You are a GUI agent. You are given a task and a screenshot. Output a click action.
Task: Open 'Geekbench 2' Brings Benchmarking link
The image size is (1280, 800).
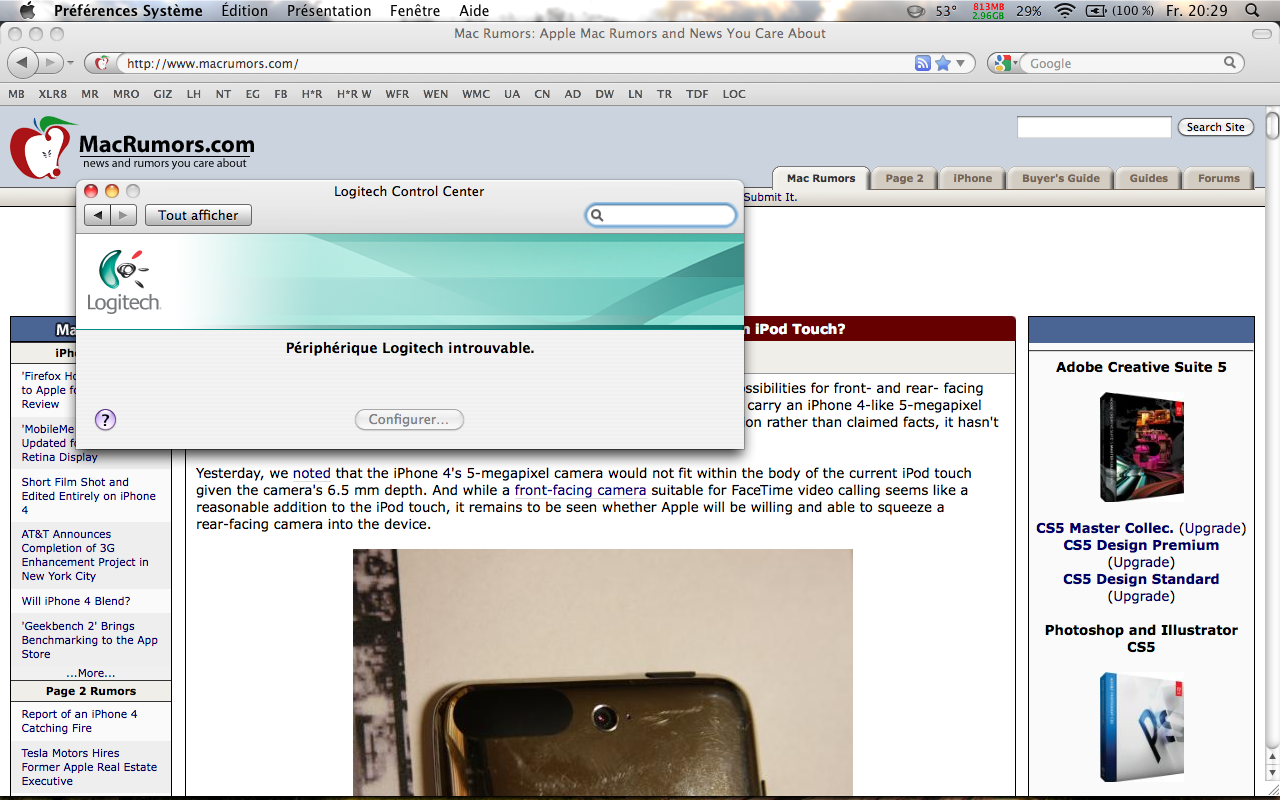coord(90,640)
